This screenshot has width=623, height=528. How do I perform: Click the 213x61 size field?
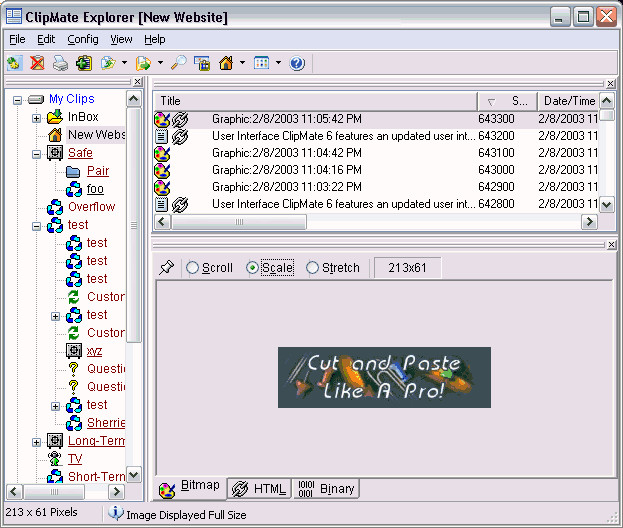(x=407, y=268)
